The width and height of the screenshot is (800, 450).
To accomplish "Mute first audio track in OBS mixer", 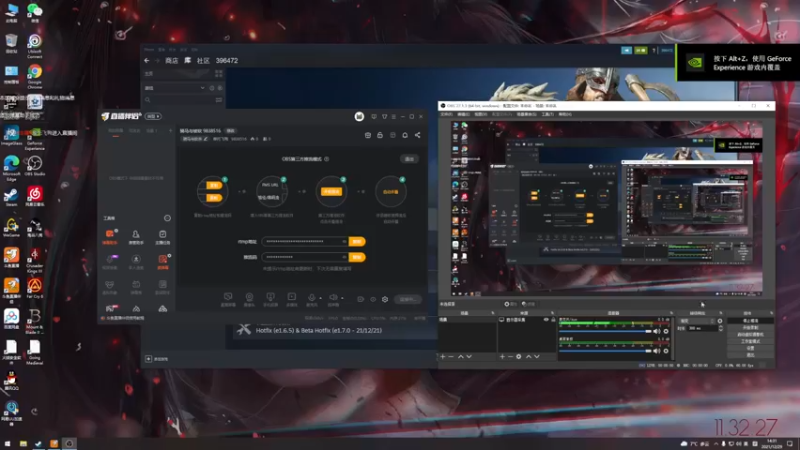I will pyautogui.click(x=657, y=332).
